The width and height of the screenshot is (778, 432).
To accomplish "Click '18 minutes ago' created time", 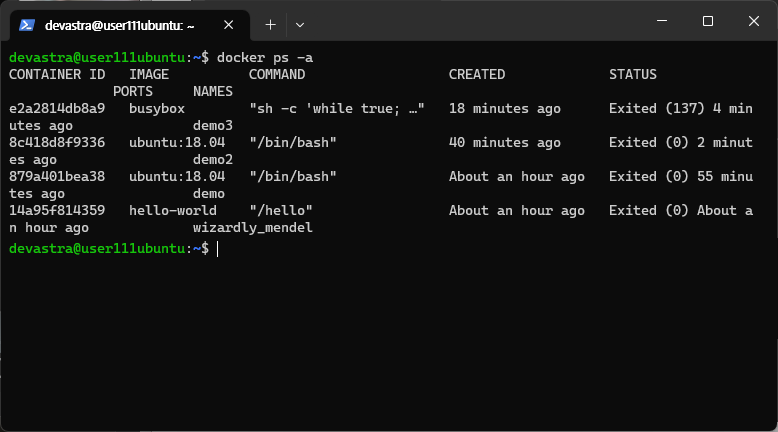I will pos(505,109).
